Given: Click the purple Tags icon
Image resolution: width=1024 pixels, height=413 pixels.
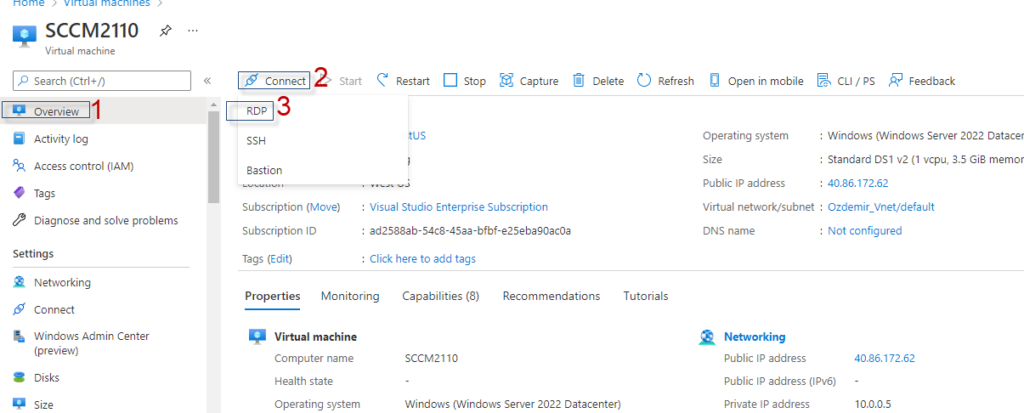Looking at the screenshot, I should pyautogui.click(x=19, y=193).
